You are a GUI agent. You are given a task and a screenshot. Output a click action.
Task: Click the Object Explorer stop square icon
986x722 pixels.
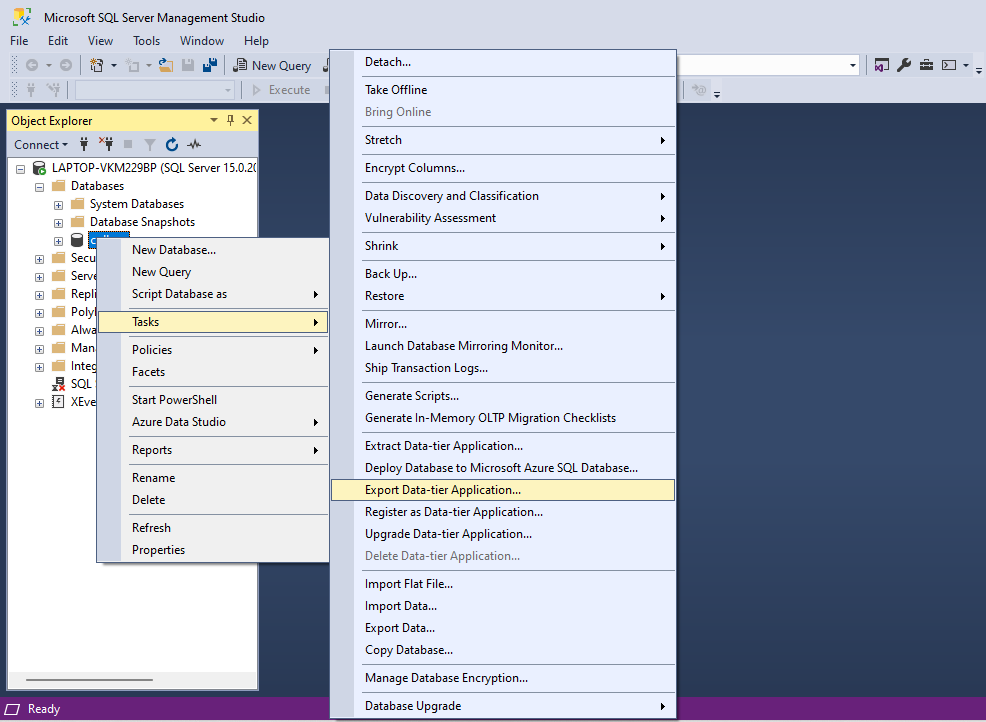(x=128, y=145)
